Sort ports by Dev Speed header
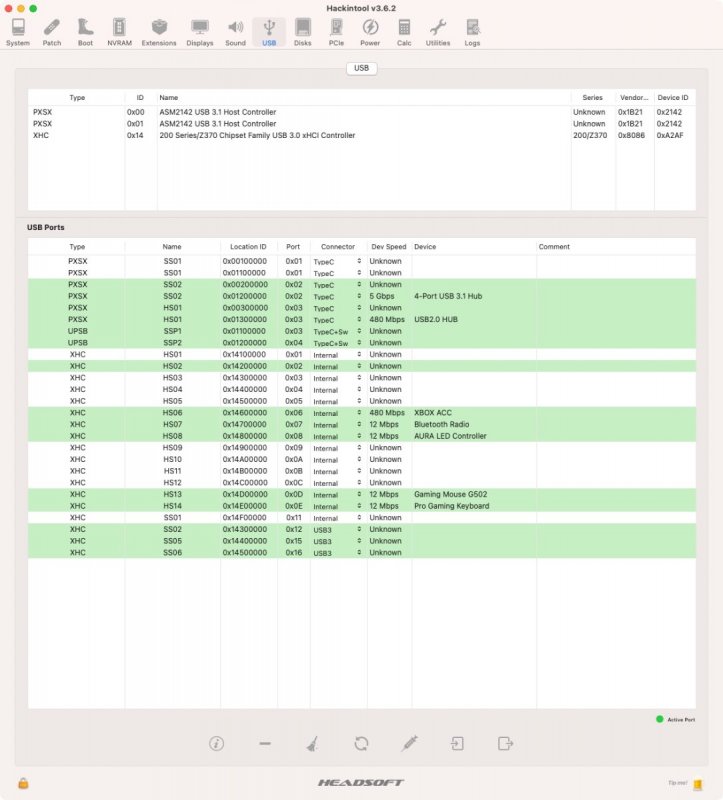 (389, 246)
